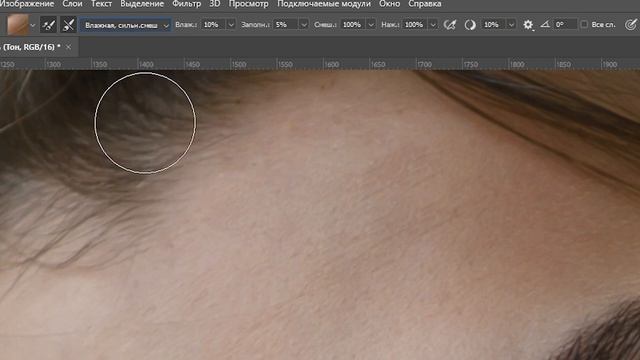The height and width of the screenshot is (360, 640).
Task: Click the smoothing 10% value field
Action: pyautogui.click(x=493, y=25)
